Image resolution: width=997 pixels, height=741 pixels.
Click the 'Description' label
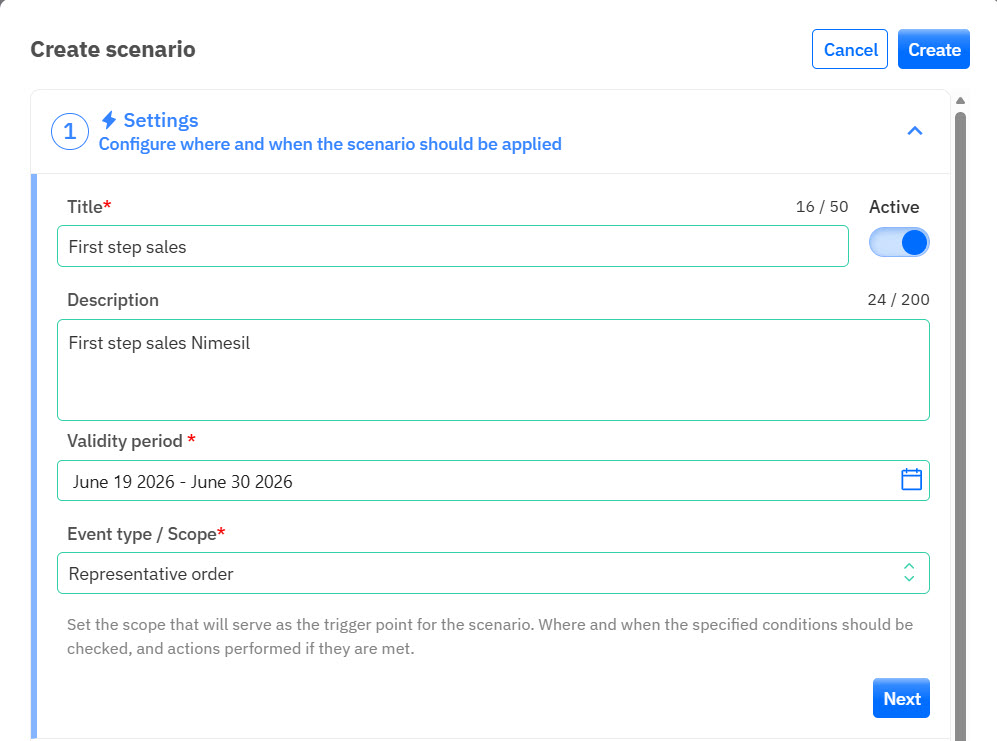(113, 300)
